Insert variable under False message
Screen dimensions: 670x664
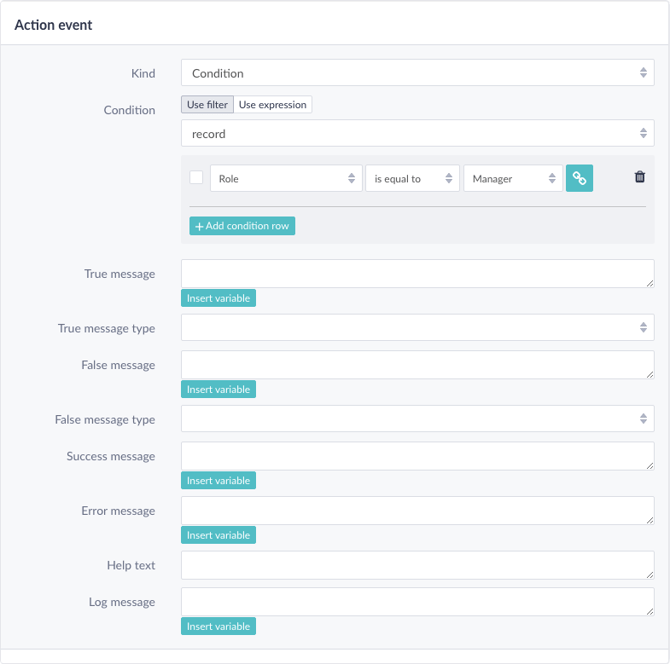[x=218, y=389]
